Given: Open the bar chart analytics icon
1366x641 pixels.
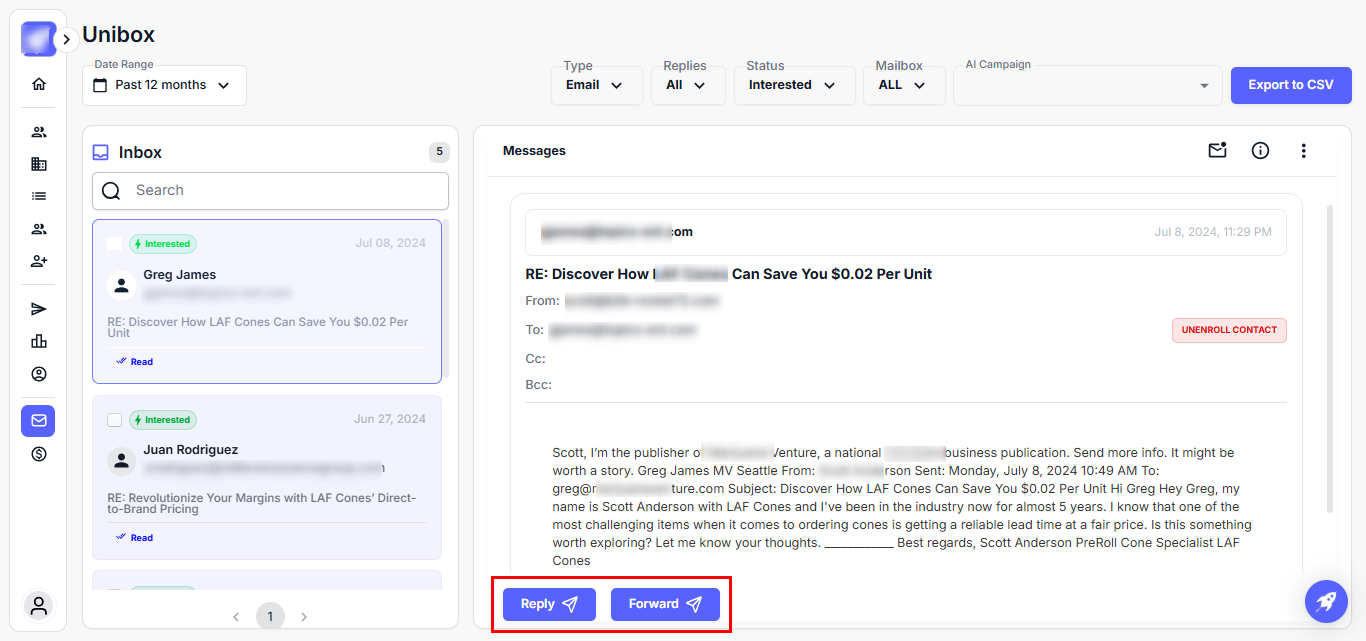Looking at the screenshot, I should (39, 341).
